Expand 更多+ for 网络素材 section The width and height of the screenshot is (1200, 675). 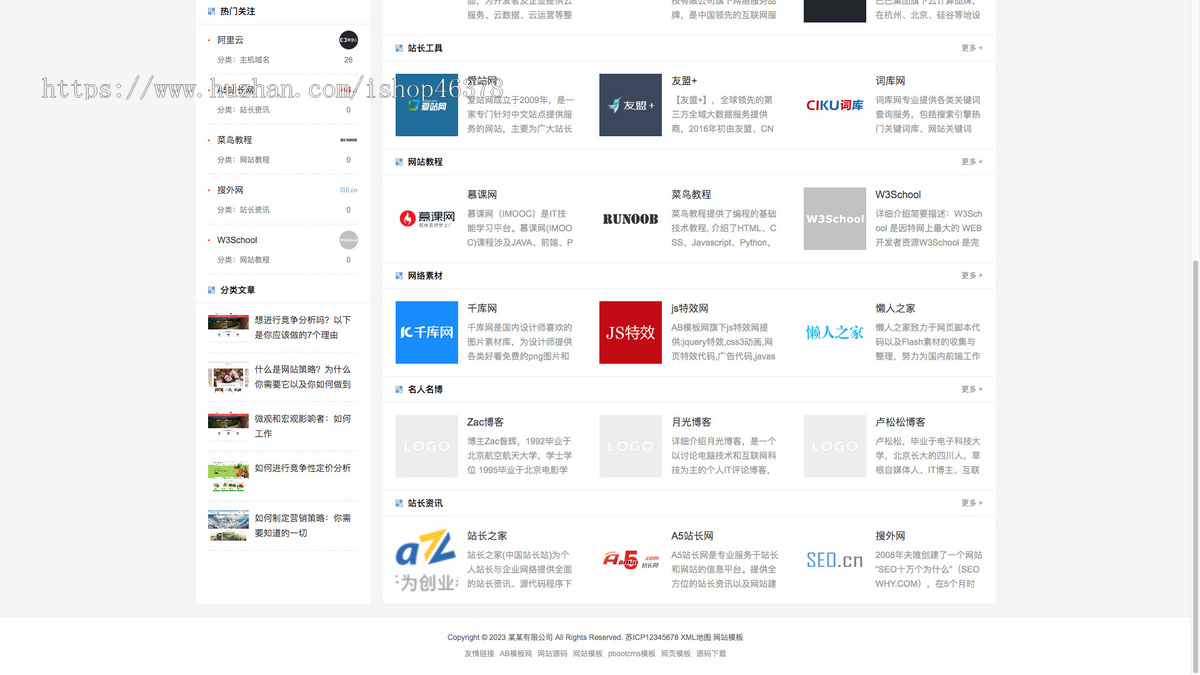click(972, 275)
